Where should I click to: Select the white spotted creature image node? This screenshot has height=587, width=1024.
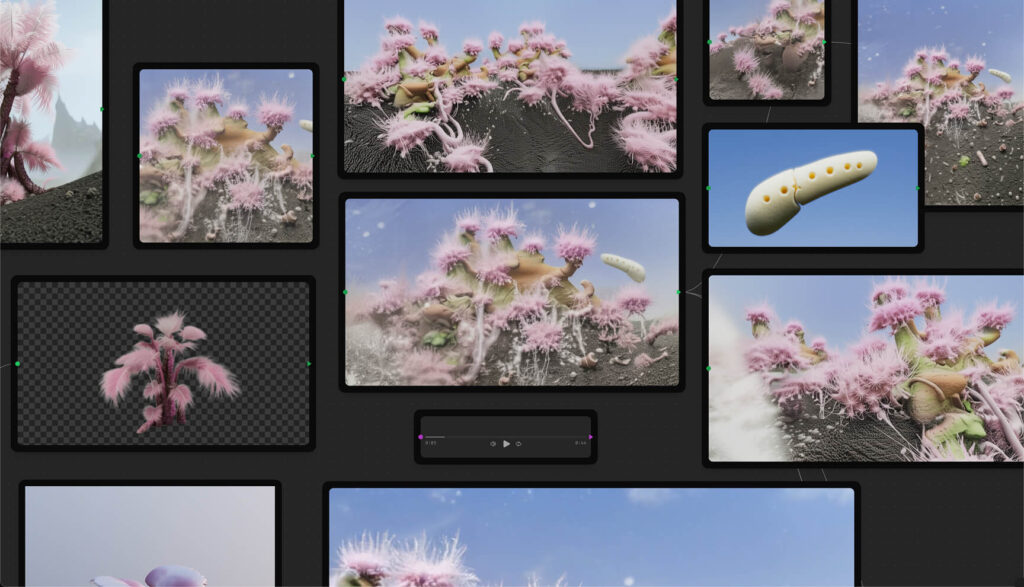[812, 188]
